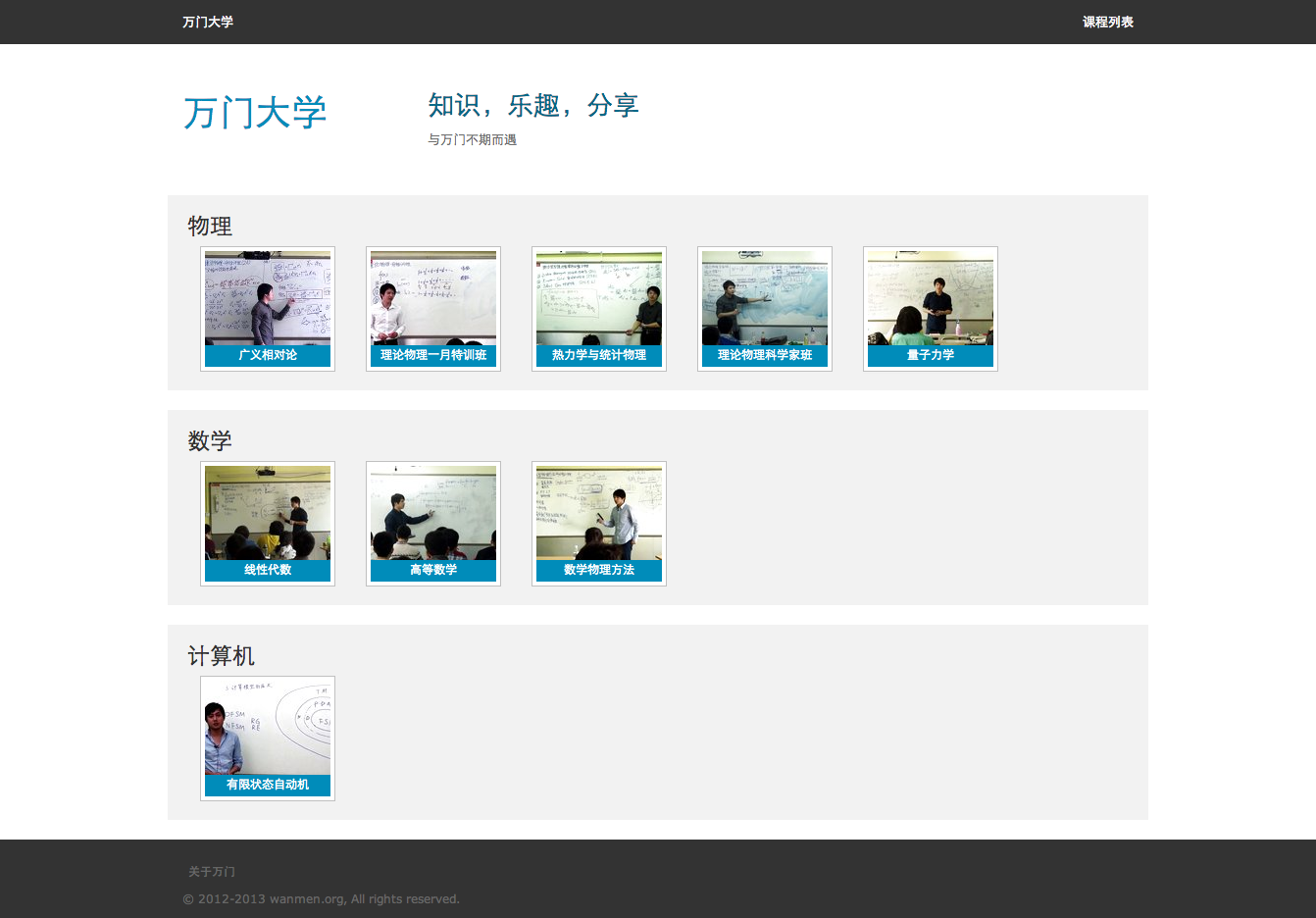
Task: Open the 线性代数 course thumbnail
Action: tap(268, 513)
